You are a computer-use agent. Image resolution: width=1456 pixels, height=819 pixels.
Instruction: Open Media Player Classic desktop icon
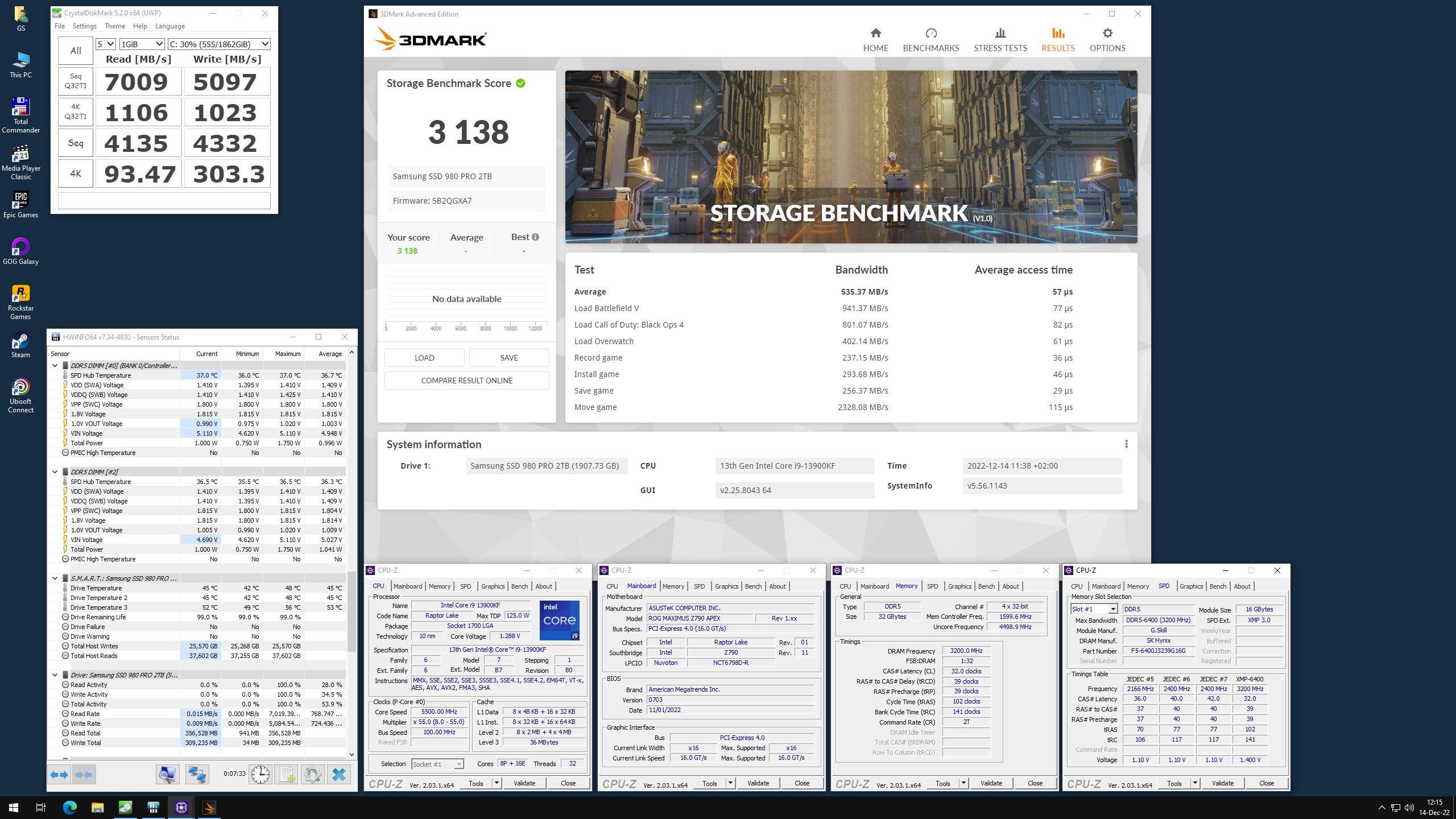(x=20, y=162)
